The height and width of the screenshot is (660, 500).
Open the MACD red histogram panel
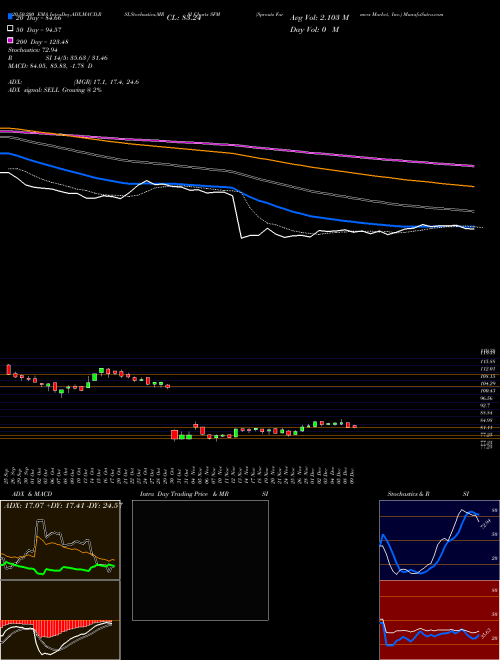coord(60,620)
